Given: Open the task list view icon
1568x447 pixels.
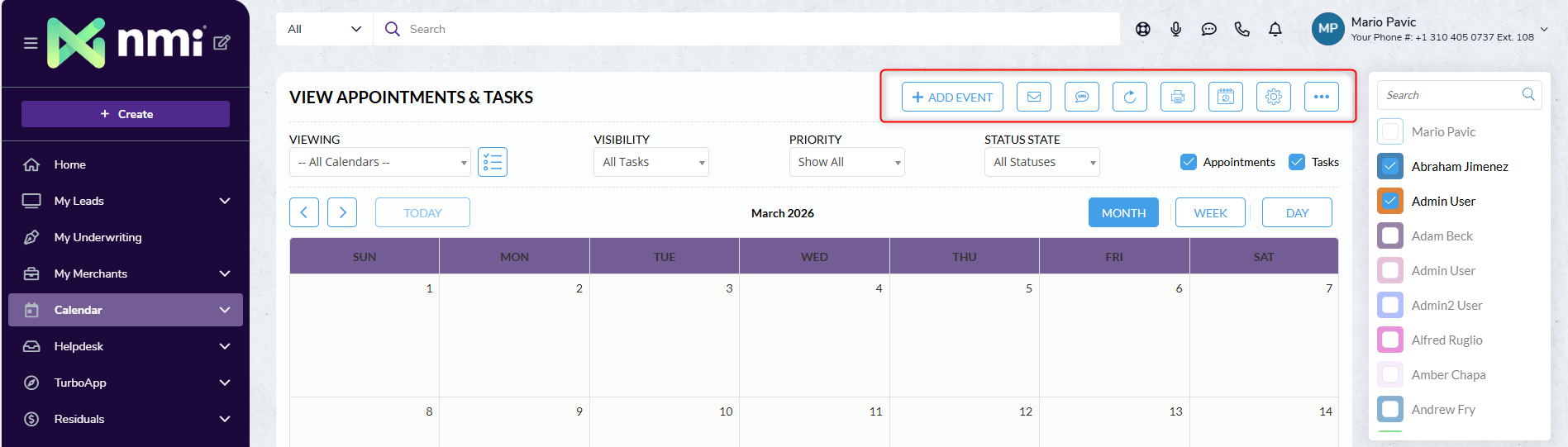Looking at the screenshot, I should pos(492,162).
